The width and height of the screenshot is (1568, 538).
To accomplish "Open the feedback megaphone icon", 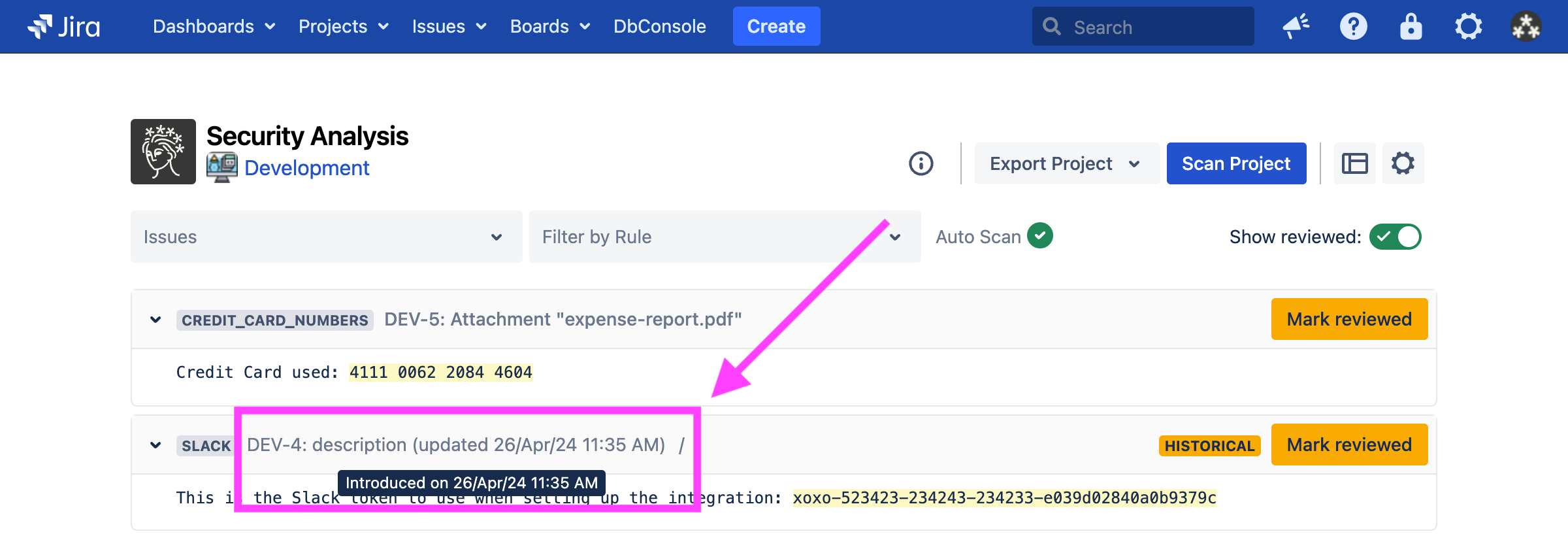I will [1296, 27].
